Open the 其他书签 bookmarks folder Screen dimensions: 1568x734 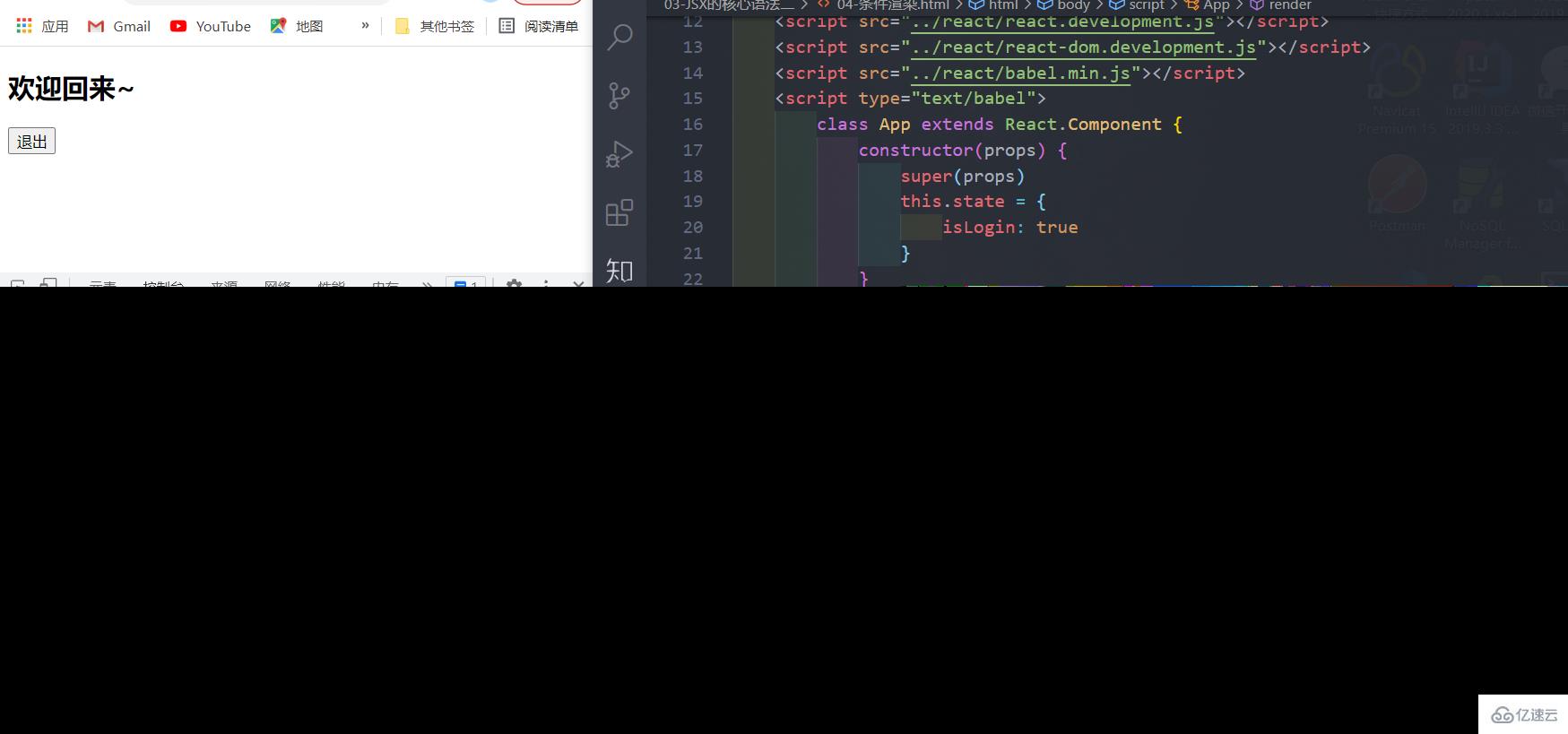(435, 26)
